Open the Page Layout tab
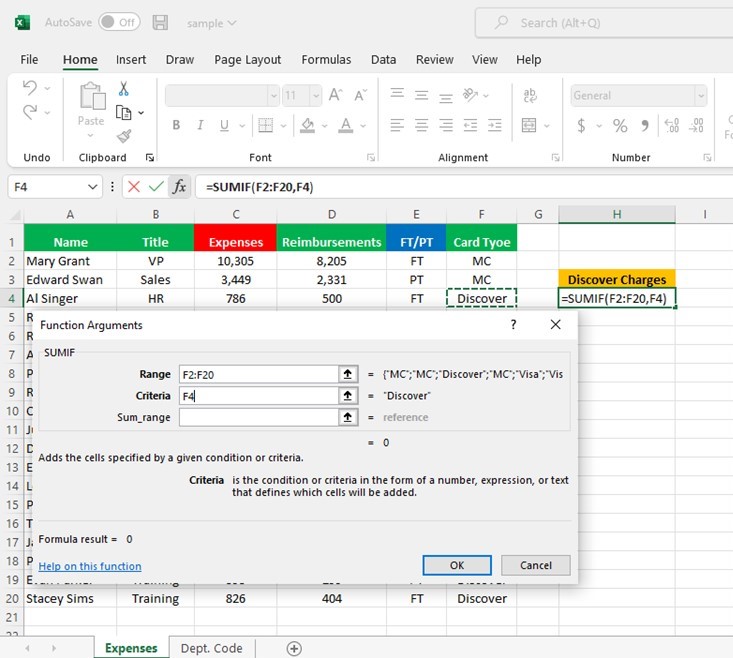Screen dimensions: 733x658 (248, 60)
